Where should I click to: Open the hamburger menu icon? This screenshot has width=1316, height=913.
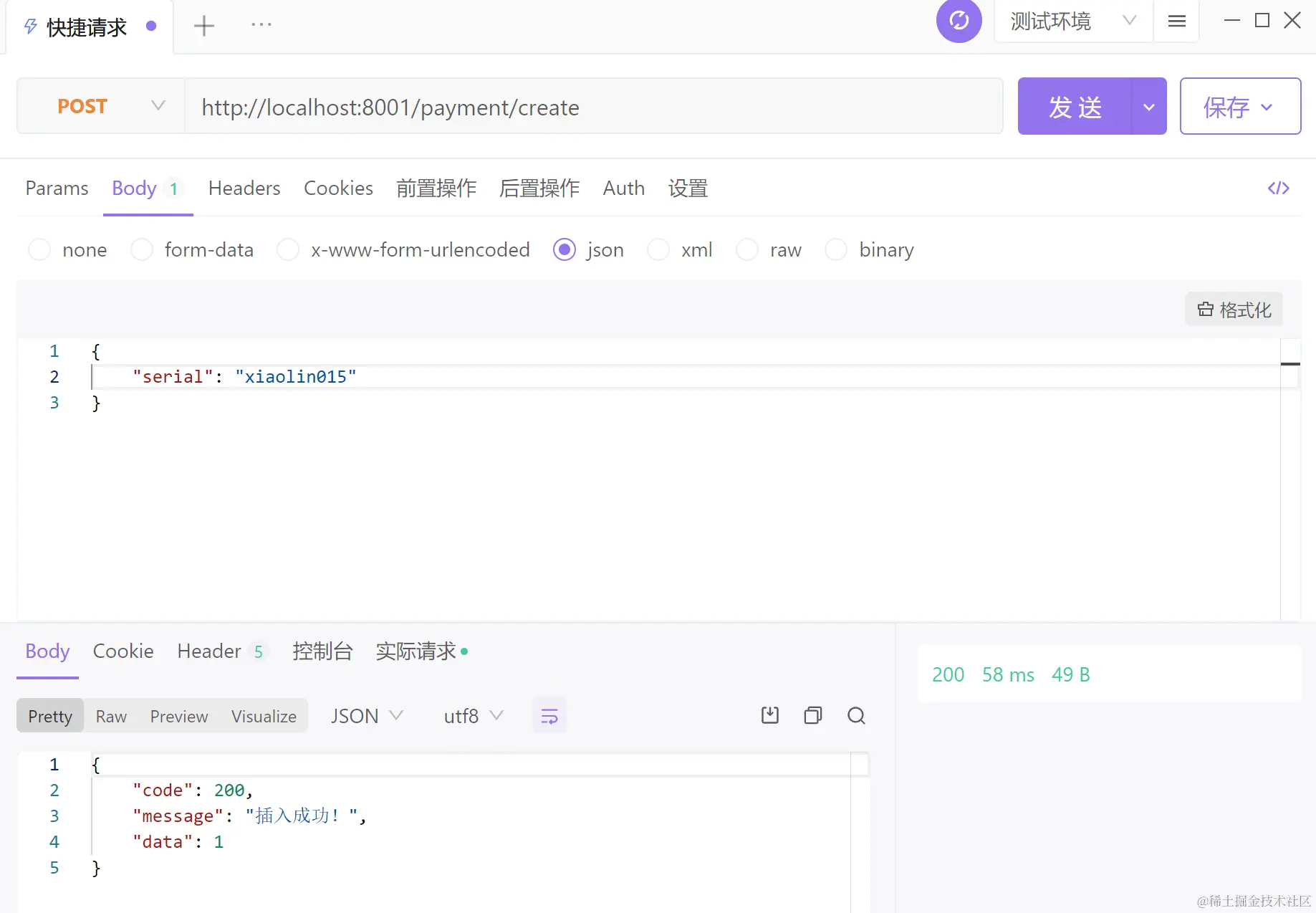[1176, 21]
